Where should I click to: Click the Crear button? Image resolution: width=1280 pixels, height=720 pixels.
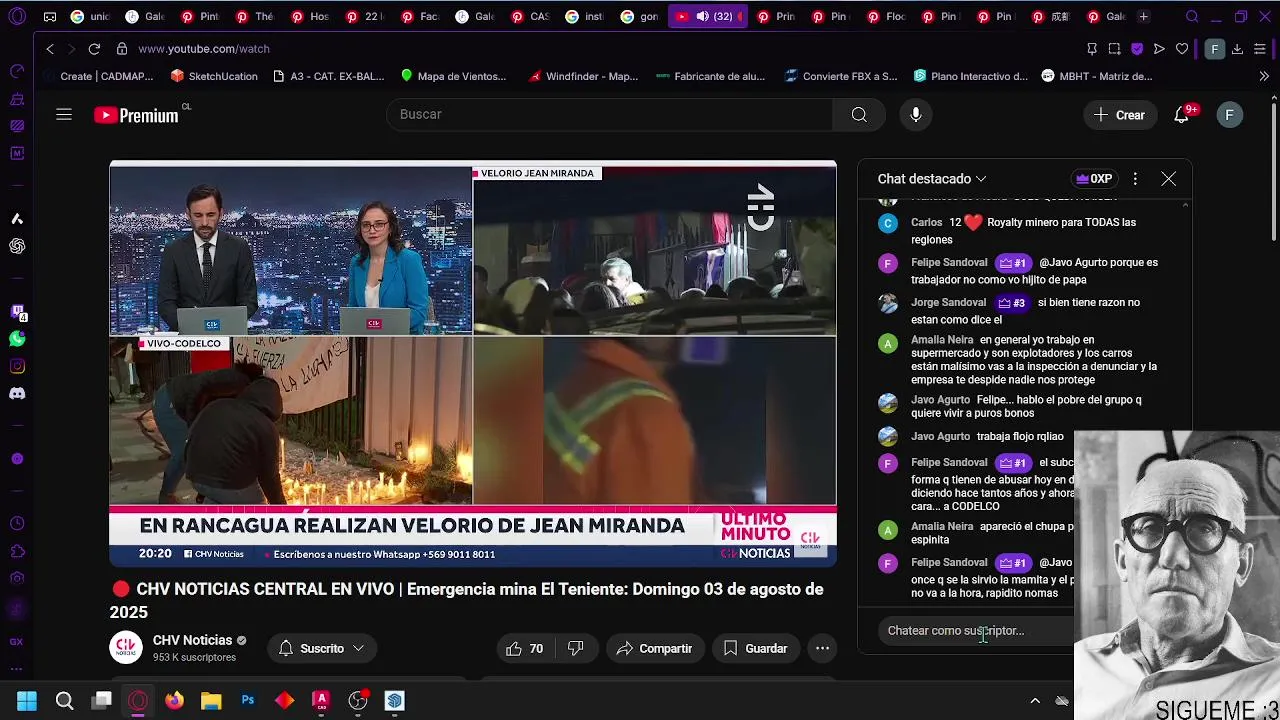[1119, 115]
